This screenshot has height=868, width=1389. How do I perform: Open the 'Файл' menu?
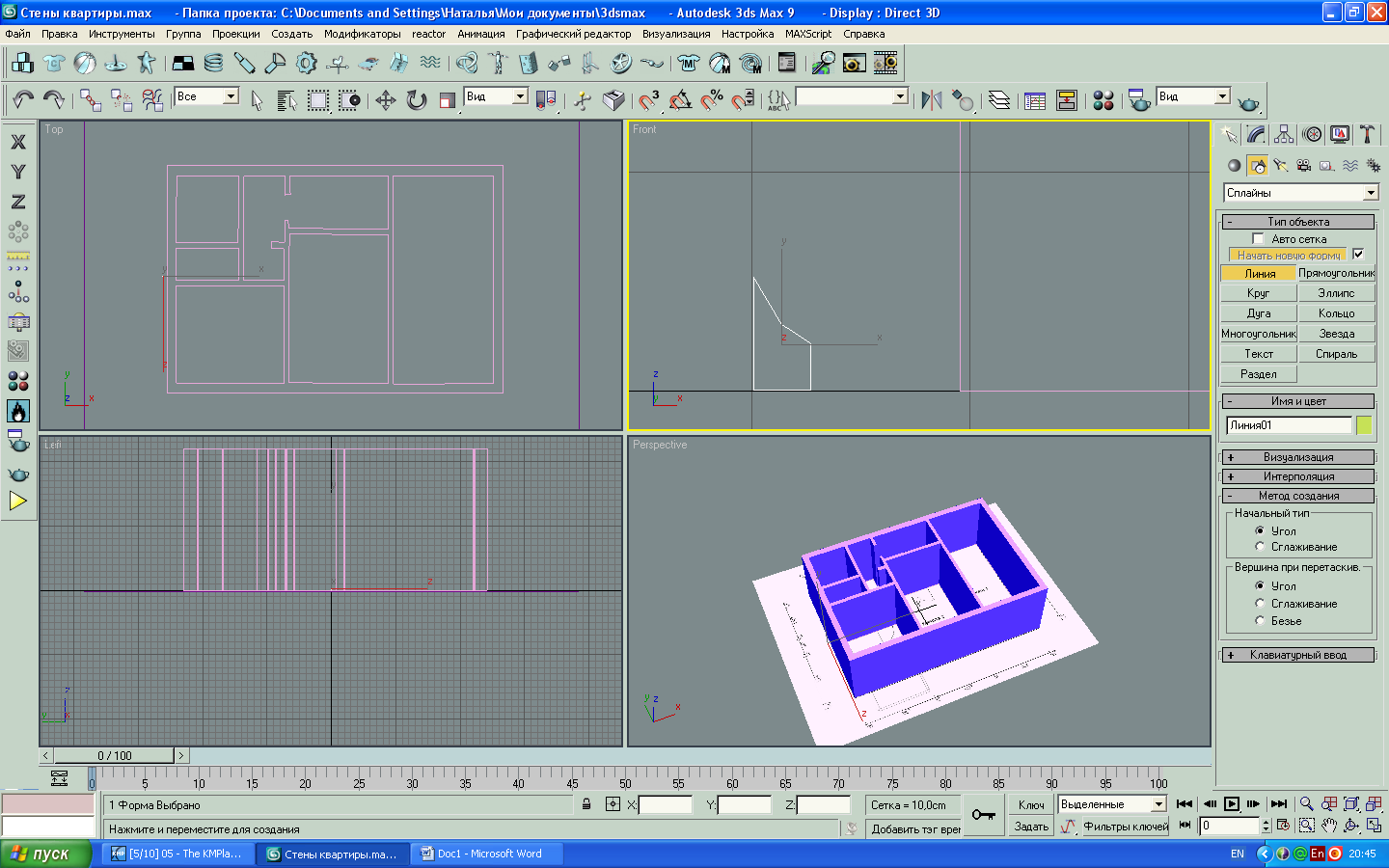coord(18,34)
